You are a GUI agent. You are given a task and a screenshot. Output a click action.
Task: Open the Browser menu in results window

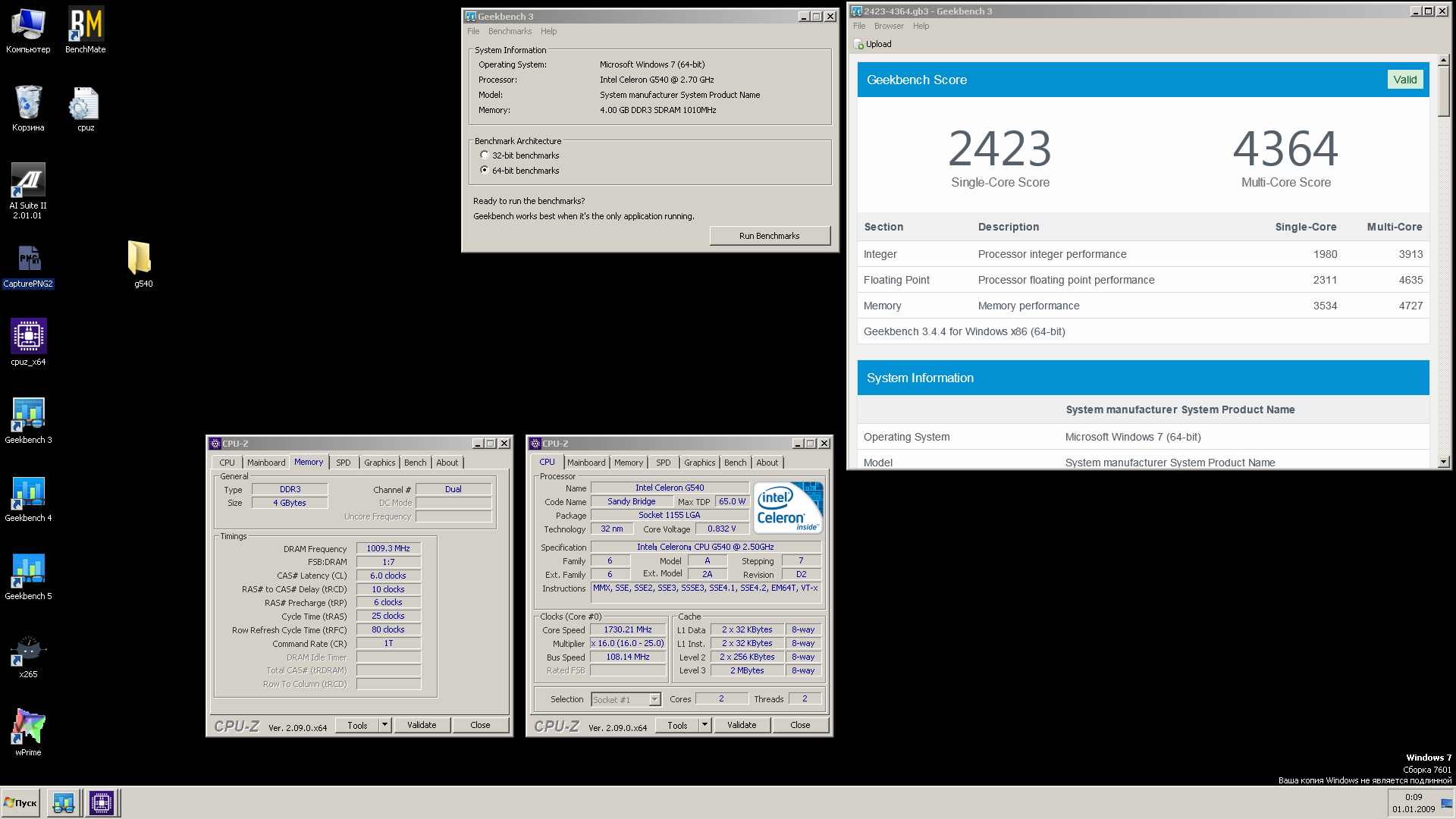[889, 27]
